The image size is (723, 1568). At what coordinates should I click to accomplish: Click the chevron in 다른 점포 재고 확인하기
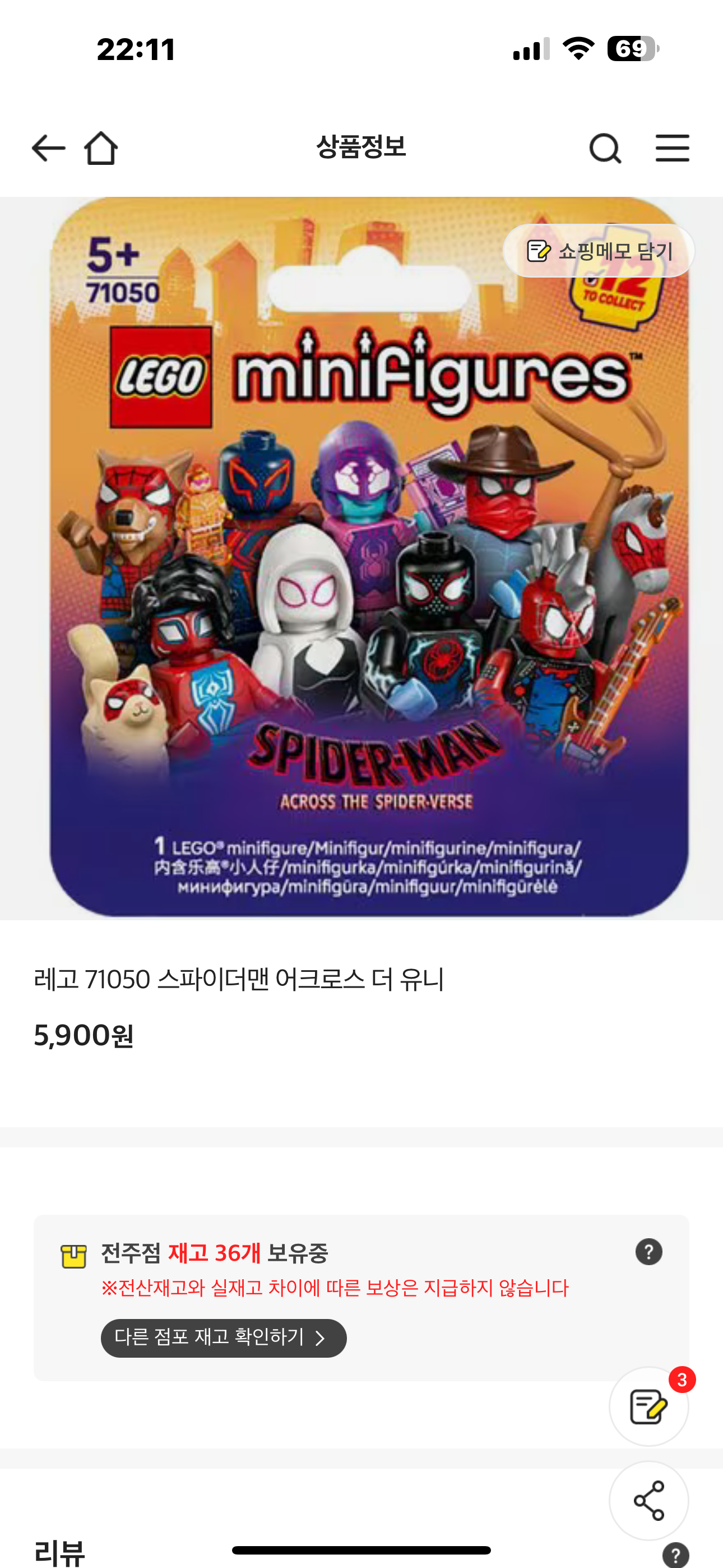click(x=320, y=1338)
